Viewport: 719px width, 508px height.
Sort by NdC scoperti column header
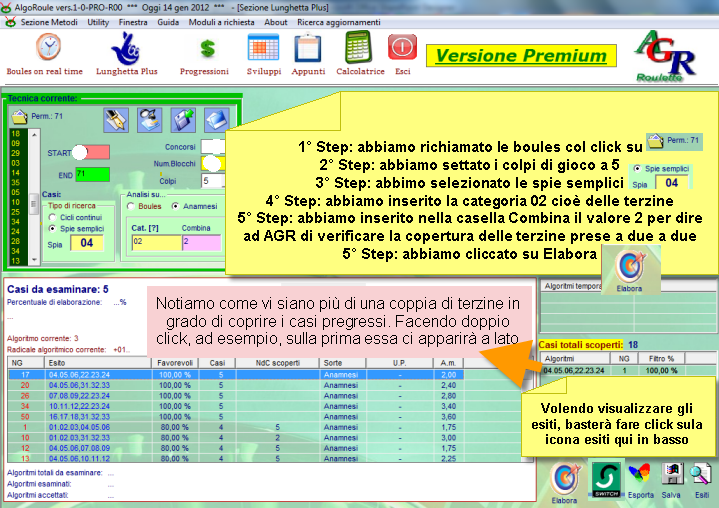click(277, 363)
